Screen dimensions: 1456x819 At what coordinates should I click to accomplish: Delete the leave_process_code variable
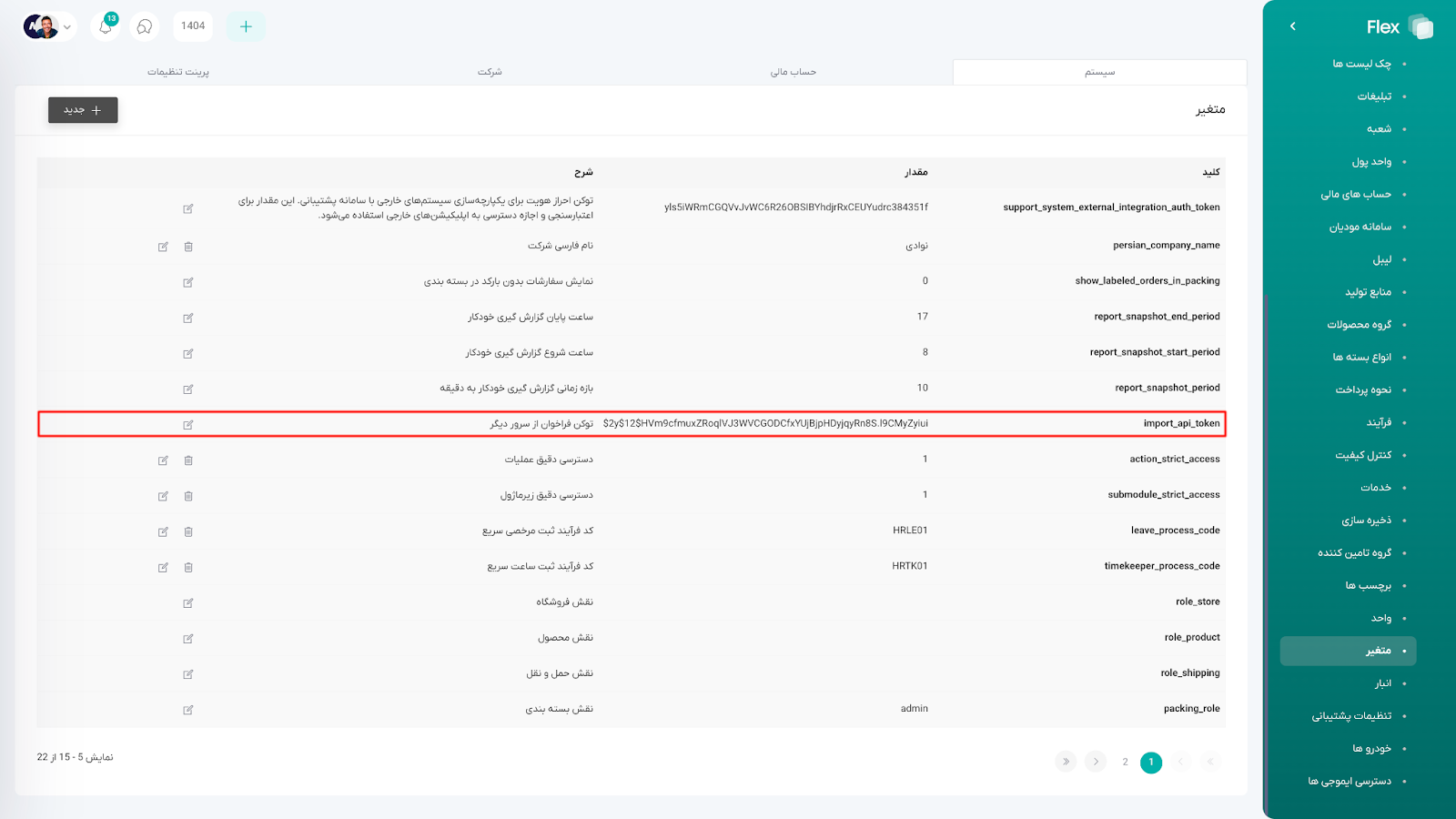click(x=188, y=531)
